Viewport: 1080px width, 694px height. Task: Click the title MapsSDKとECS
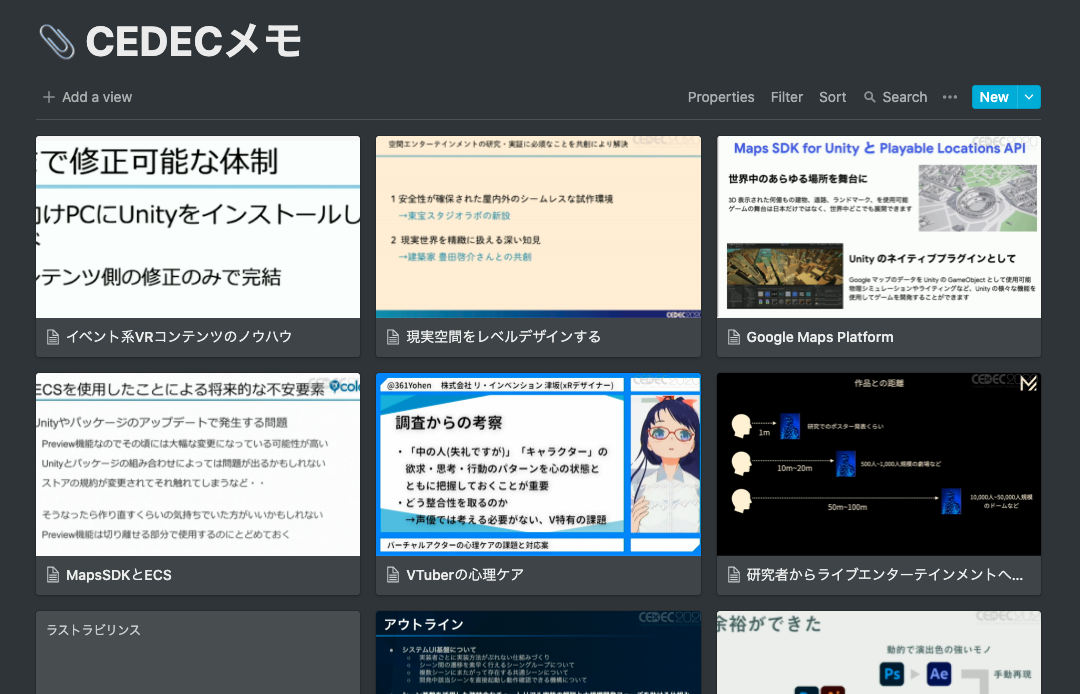click(x=118, y=575)
